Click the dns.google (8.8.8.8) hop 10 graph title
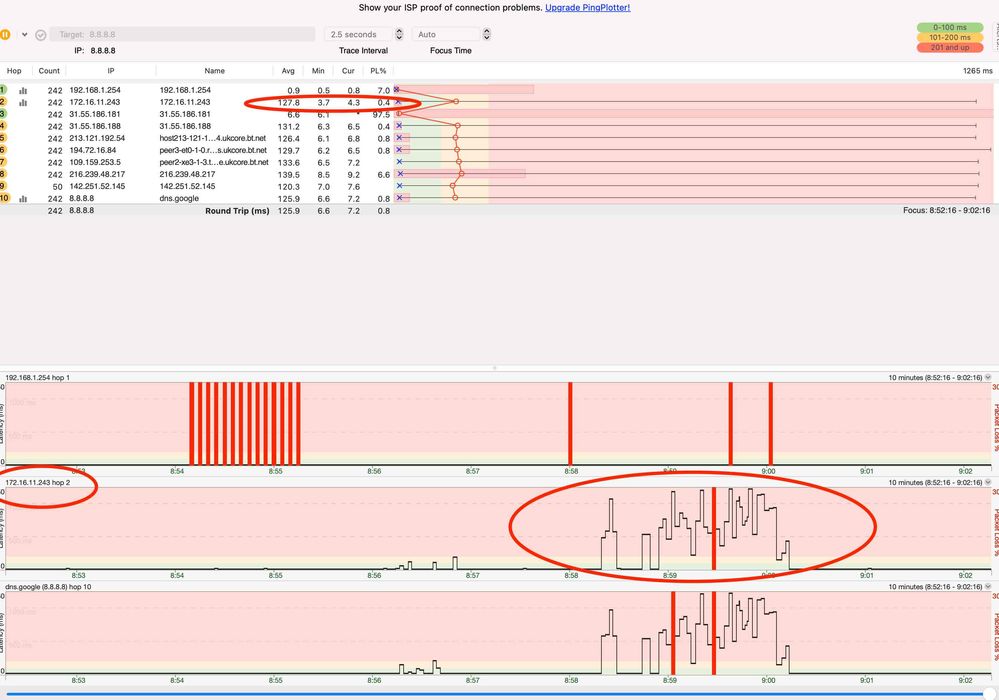999x700 pixels. coord(48,587)
